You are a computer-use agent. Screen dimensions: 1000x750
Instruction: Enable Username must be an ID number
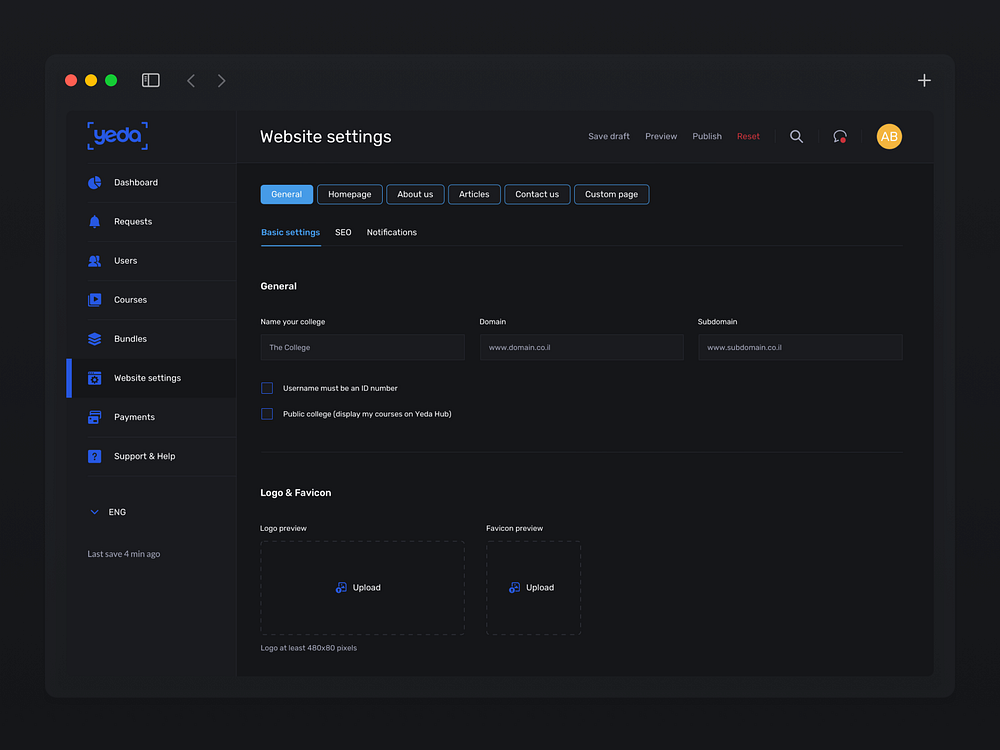pos(266,388)
